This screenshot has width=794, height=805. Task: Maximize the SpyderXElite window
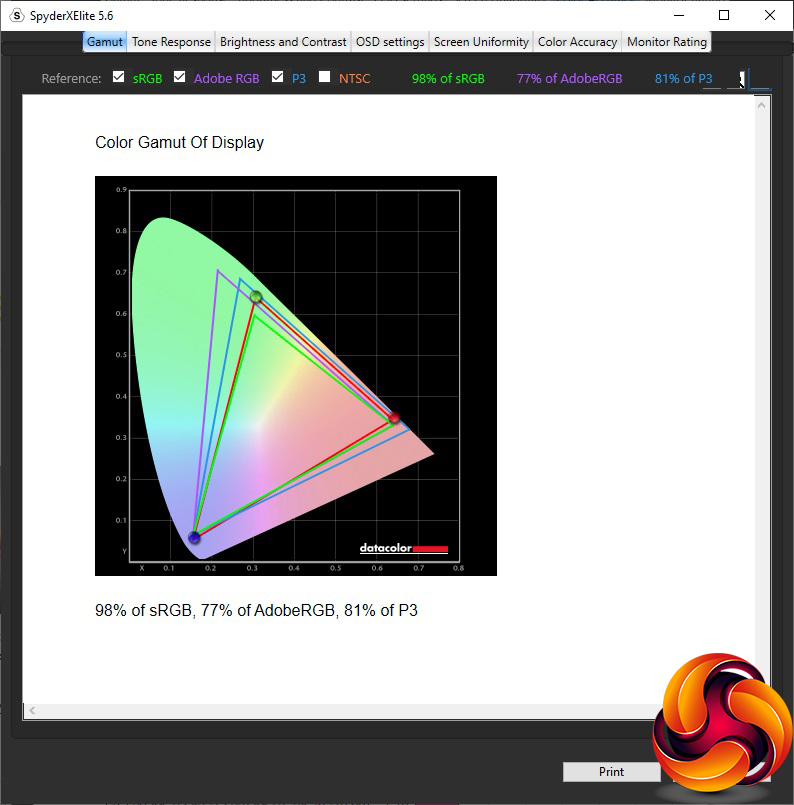(724, 15)
